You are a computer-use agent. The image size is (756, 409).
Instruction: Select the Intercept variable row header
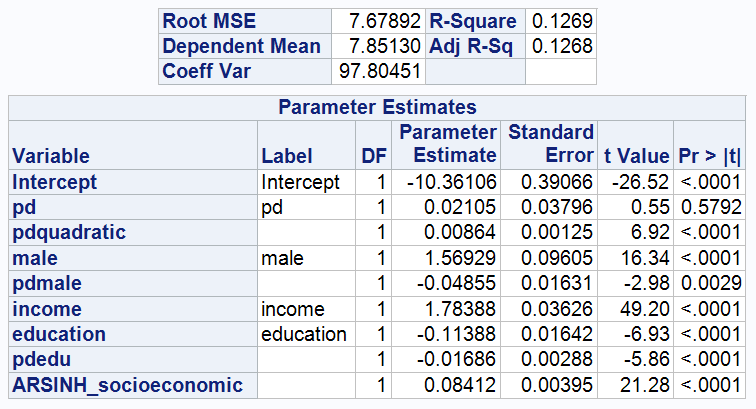[55, 182]
